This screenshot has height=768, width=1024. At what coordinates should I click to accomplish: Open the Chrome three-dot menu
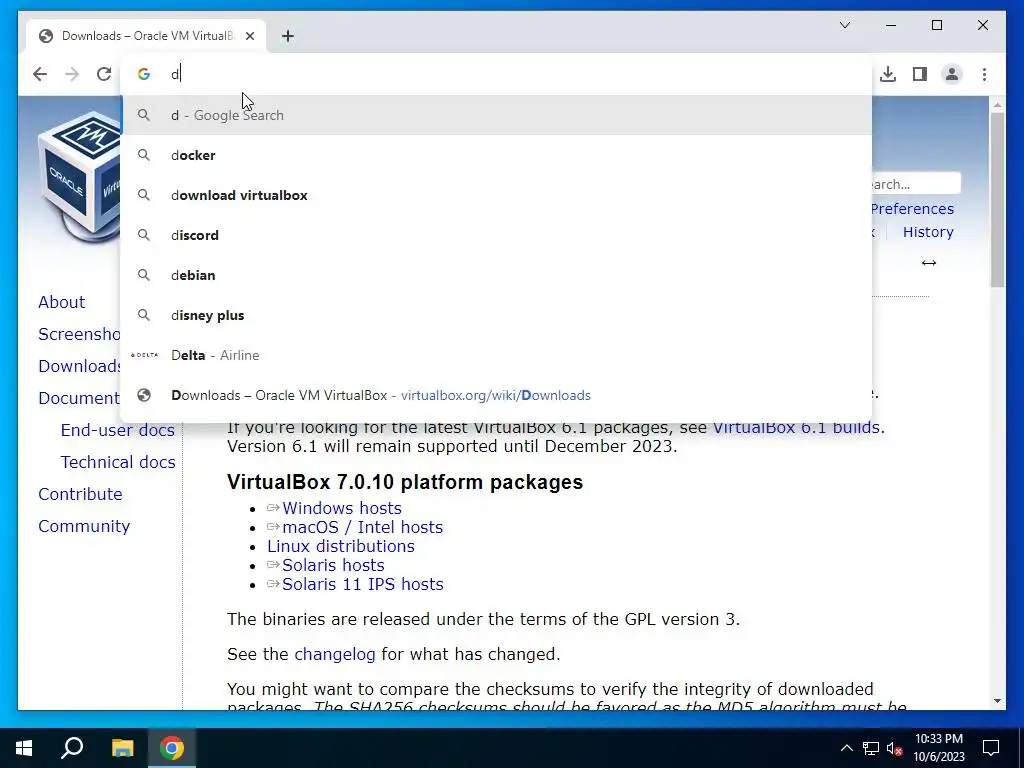pos(984,74)
